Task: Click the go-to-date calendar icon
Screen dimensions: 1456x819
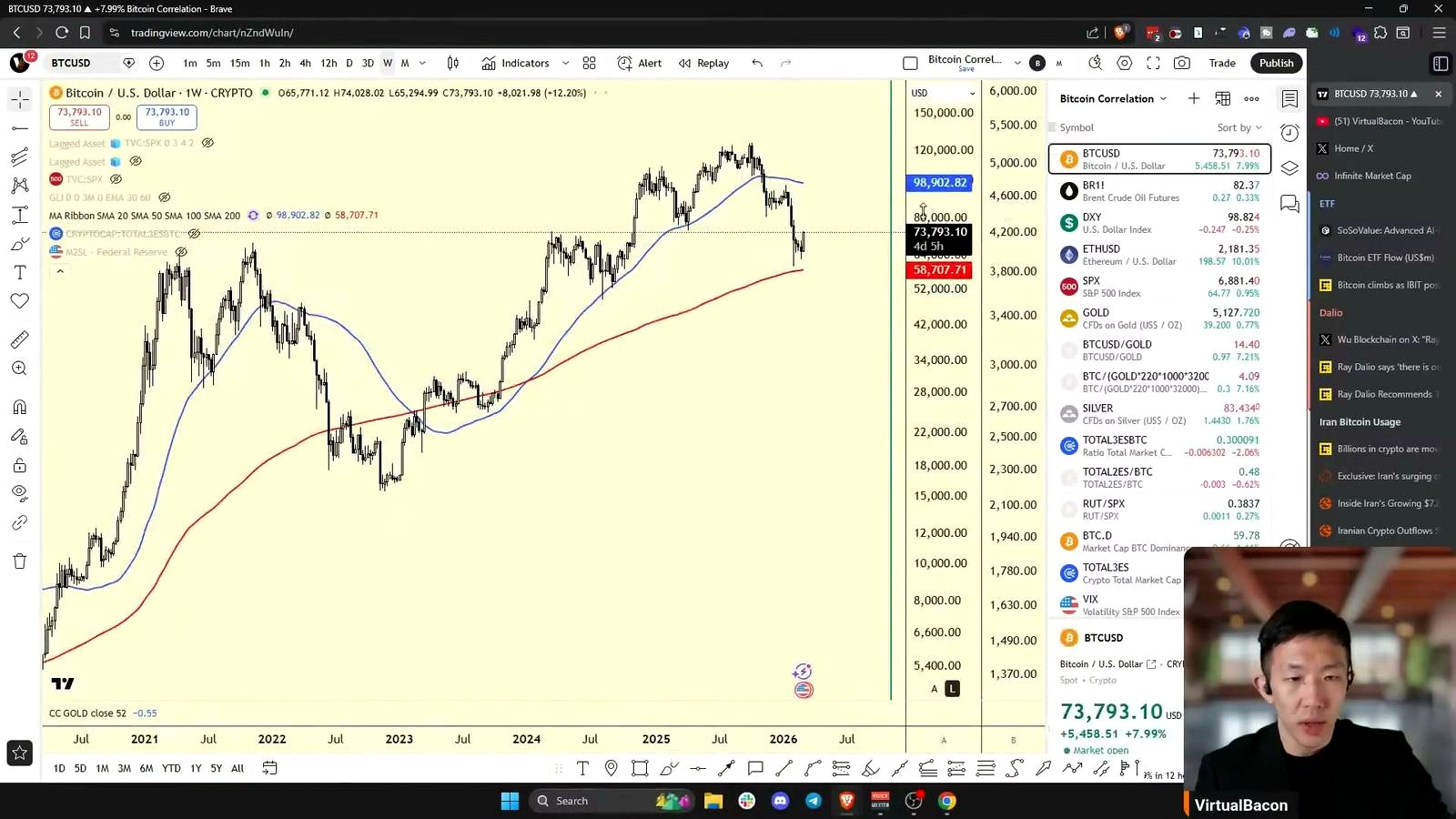Action: 269,768
